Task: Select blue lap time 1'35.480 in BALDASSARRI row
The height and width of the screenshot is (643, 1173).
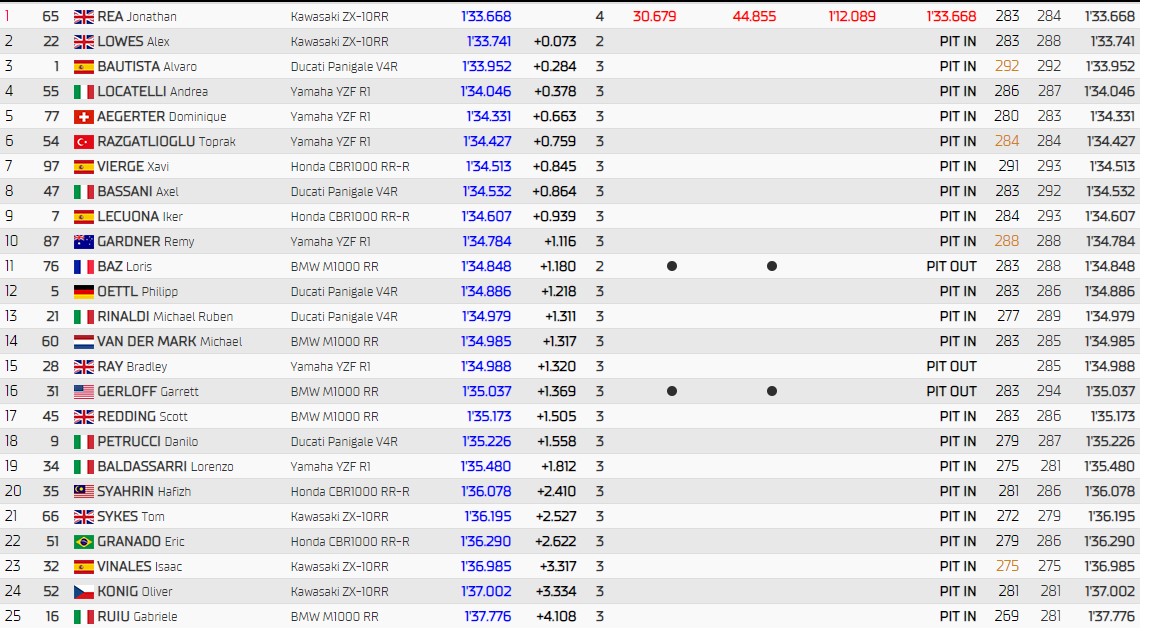Action: tap(486, 467)
